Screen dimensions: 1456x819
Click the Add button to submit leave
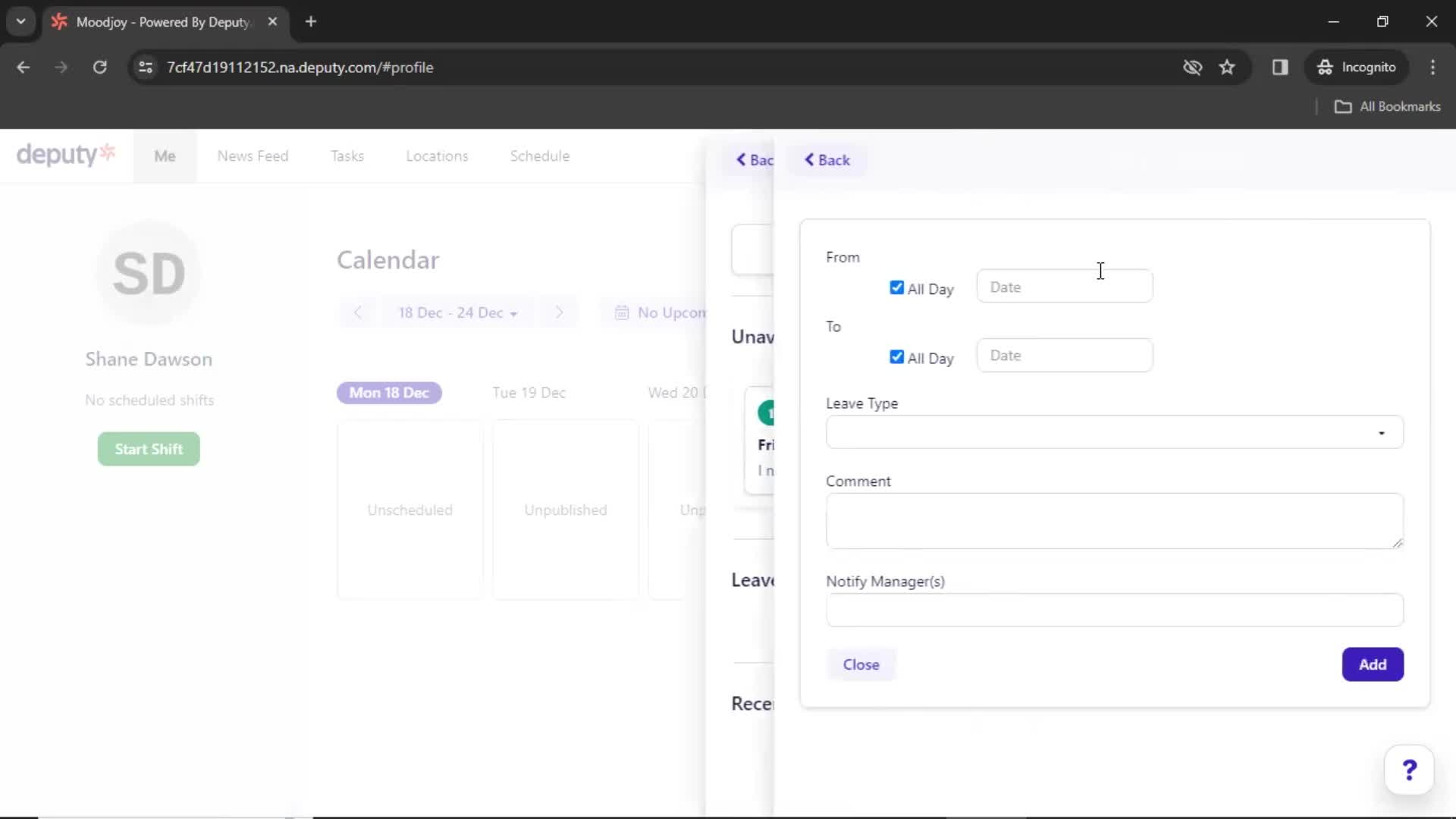1372,664
